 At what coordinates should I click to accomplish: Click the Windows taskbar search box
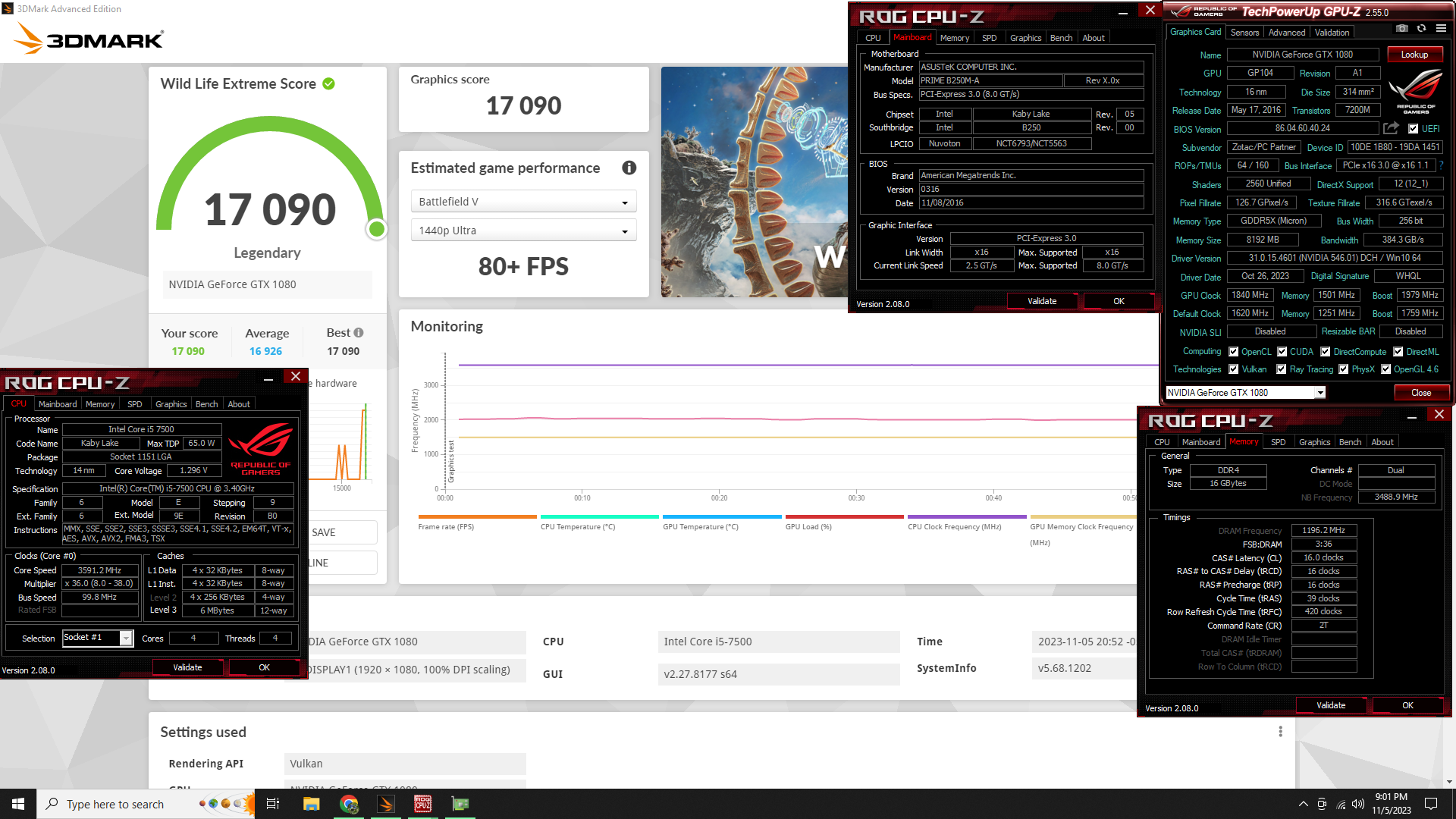[x=146, y=804]
